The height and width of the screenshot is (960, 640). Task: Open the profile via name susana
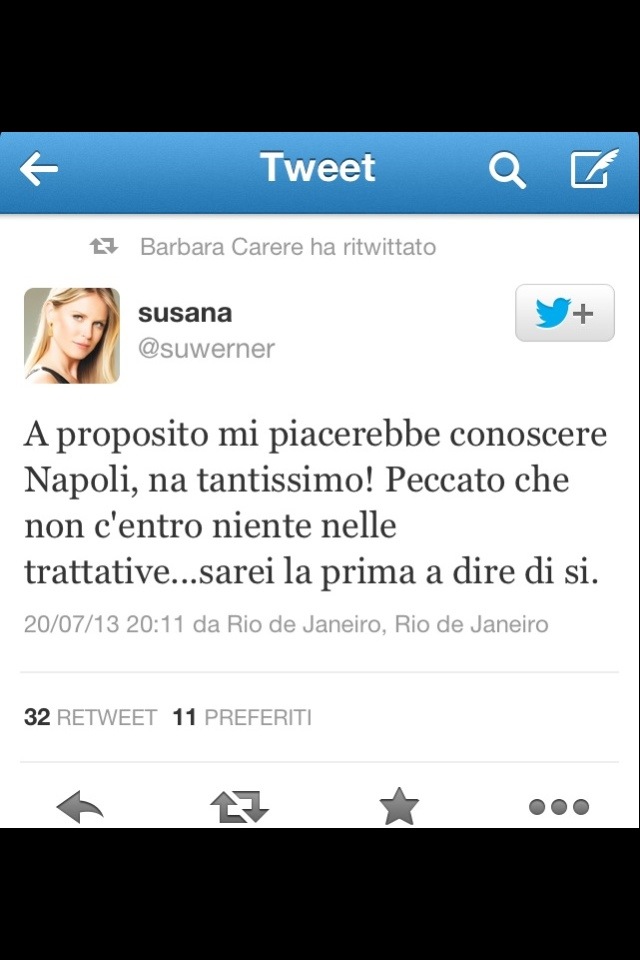pos(185,313)
